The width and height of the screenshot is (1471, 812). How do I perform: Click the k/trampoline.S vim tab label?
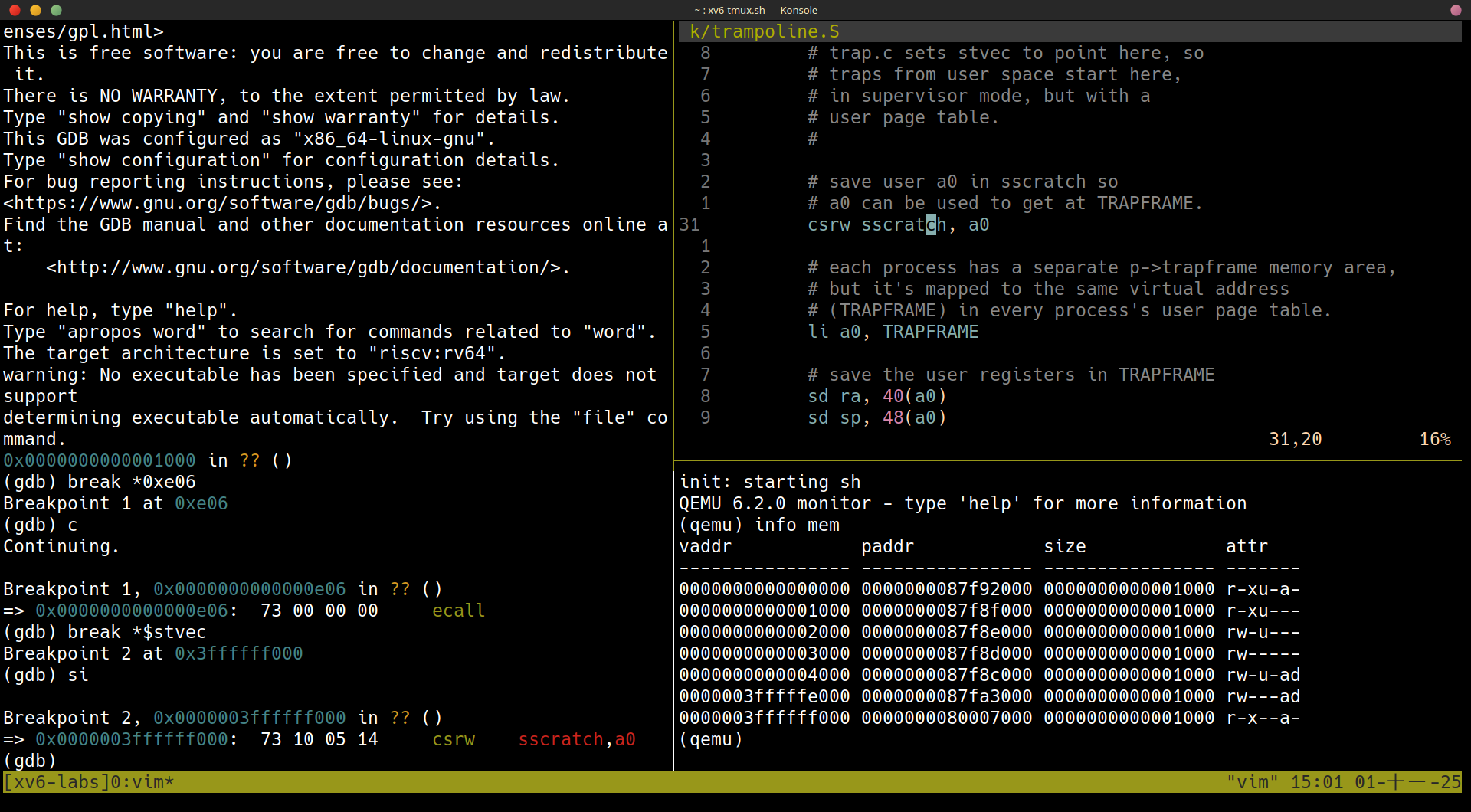[x=764, y=31]
